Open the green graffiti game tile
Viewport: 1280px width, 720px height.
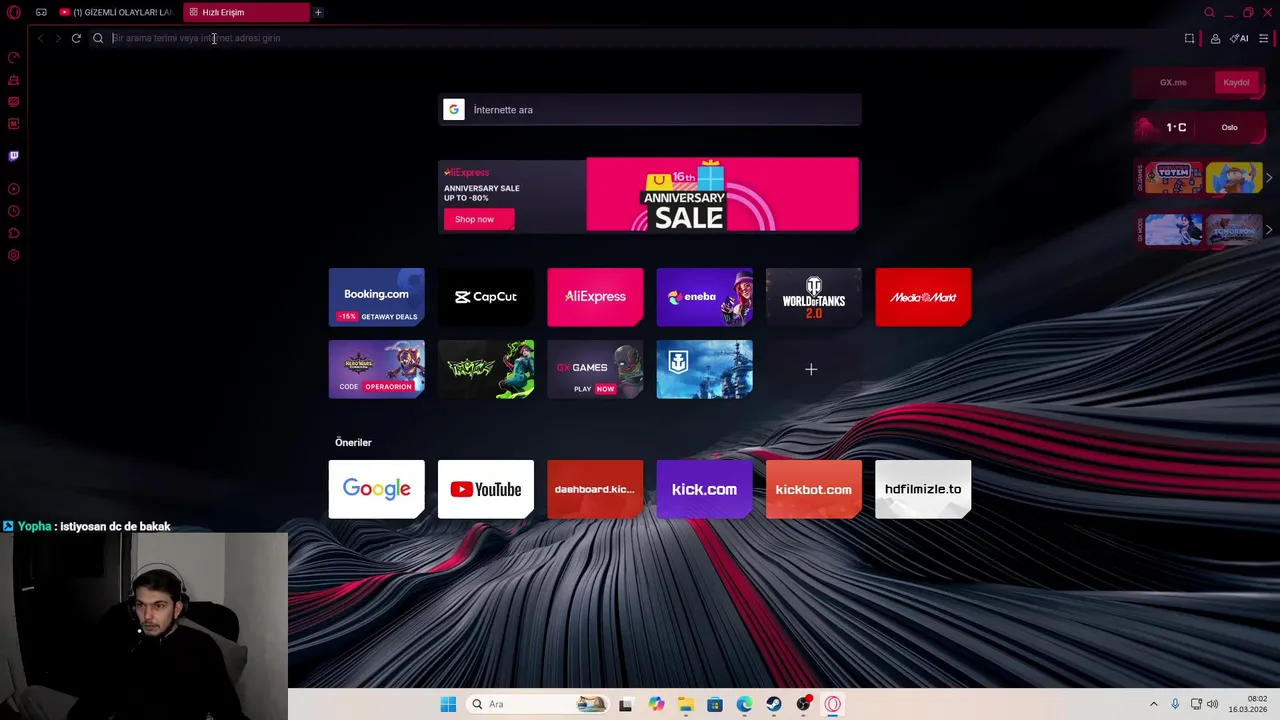coord(486,369)
